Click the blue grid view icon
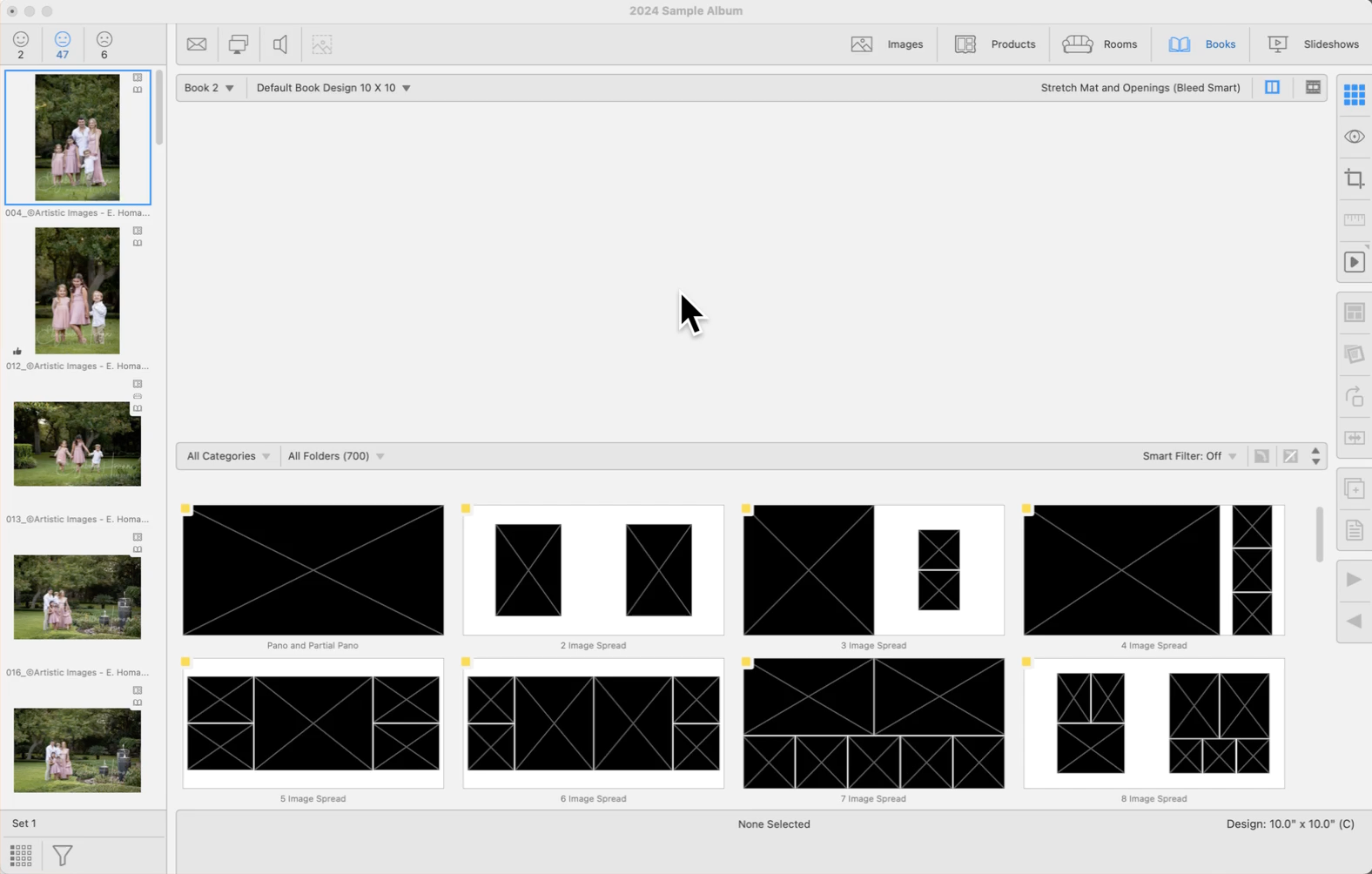 [1354, 95]
